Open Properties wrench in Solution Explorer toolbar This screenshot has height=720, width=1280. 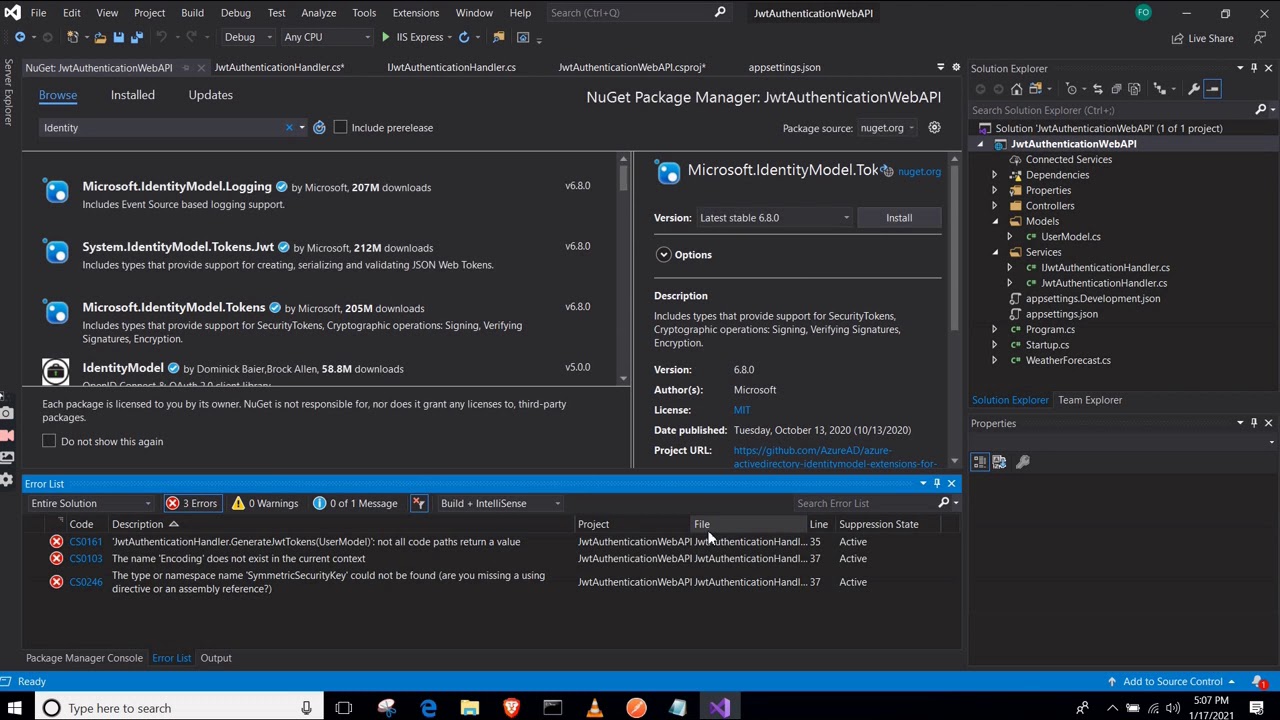coord(1193,89)
